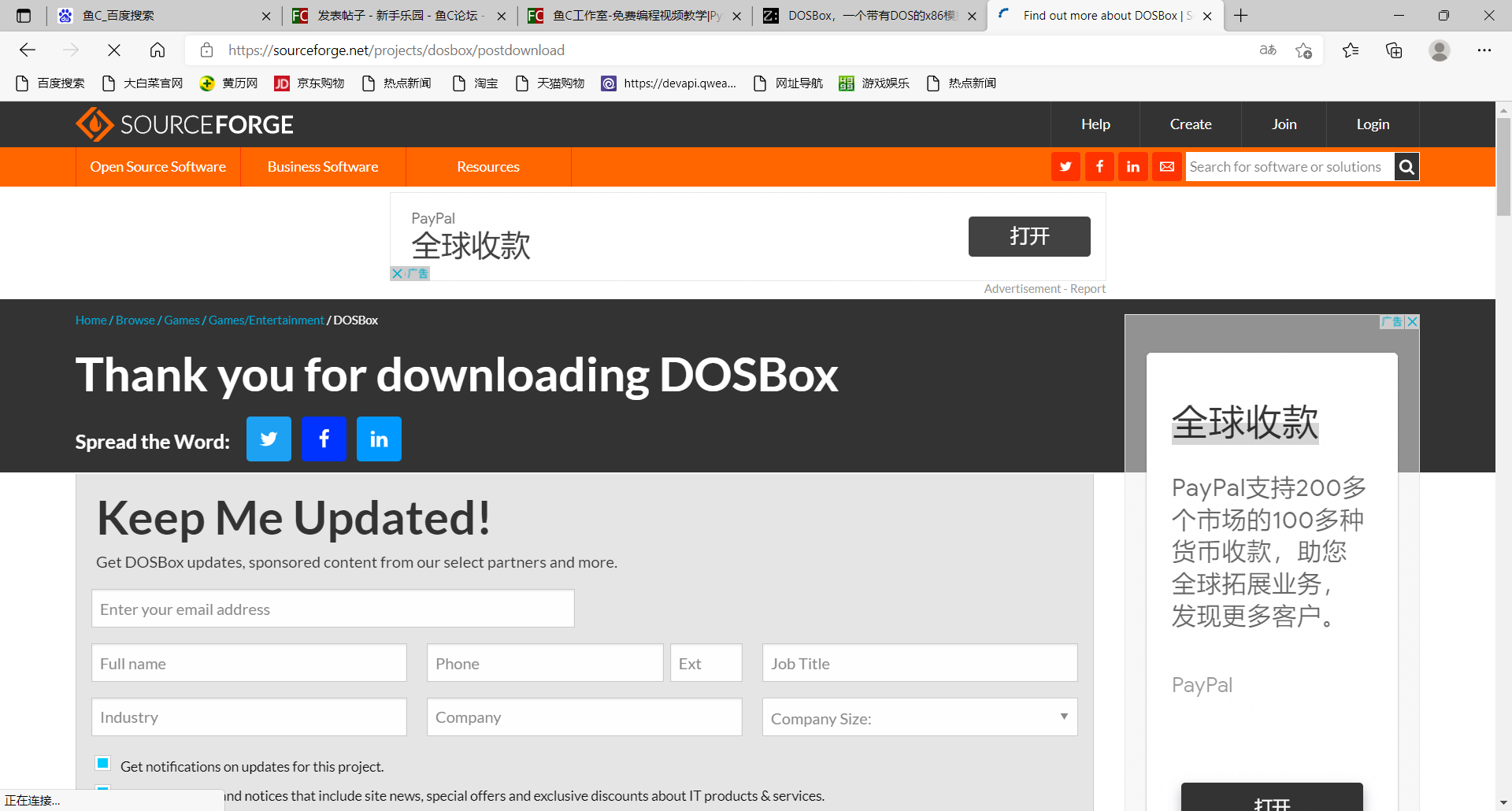The image size is (1512, 811).
Task: Close the sidebar PayPal ad X
Action: coord(1413,321)
